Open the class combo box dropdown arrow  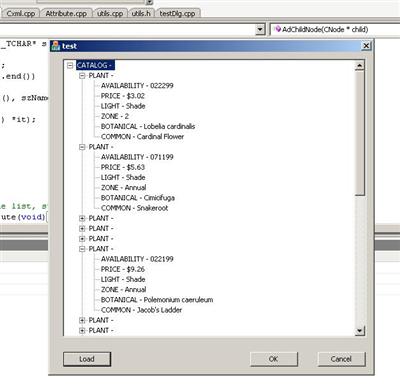[260, 30]
